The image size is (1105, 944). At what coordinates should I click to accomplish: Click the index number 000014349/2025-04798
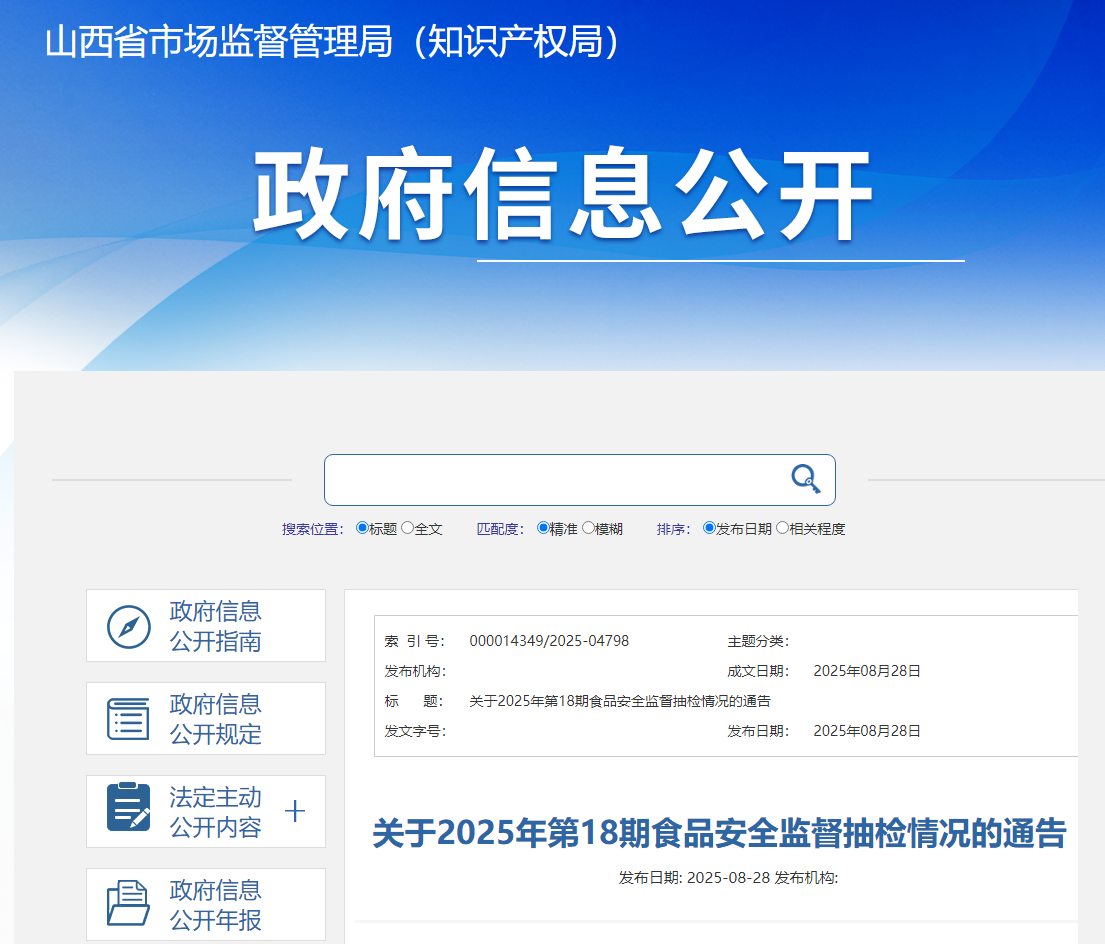coord(549,641)
